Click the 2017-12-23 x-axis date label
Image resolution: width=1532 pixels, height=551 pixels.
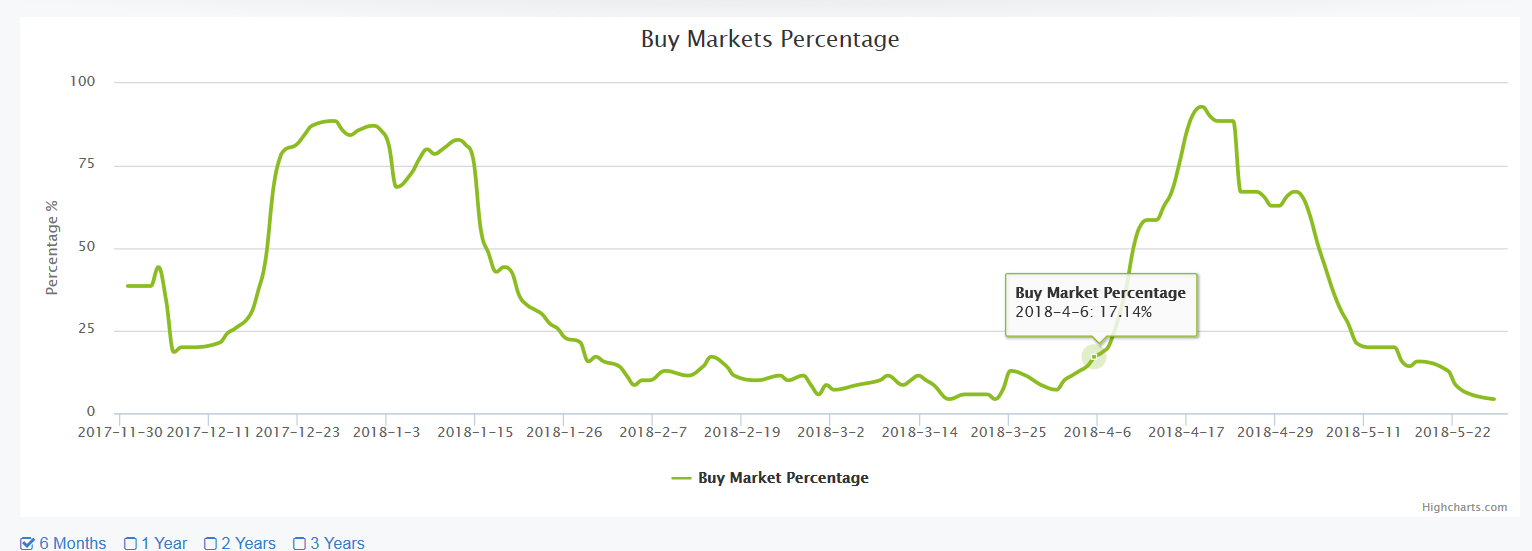pos(298,432)
